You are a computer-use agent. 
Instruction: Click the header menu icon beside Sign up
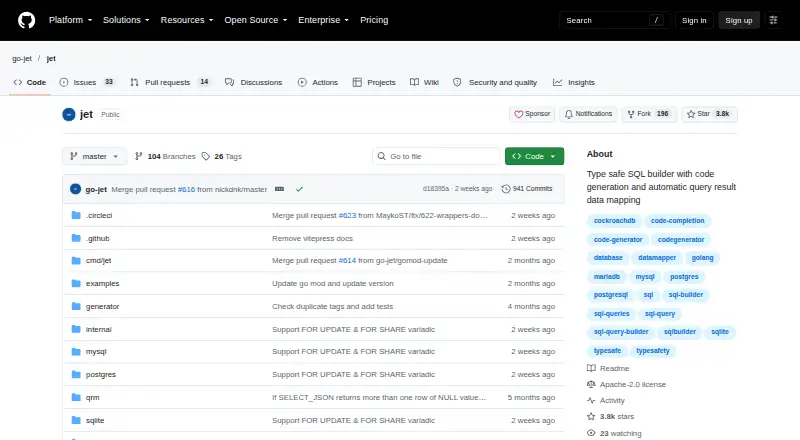[773, 20]
